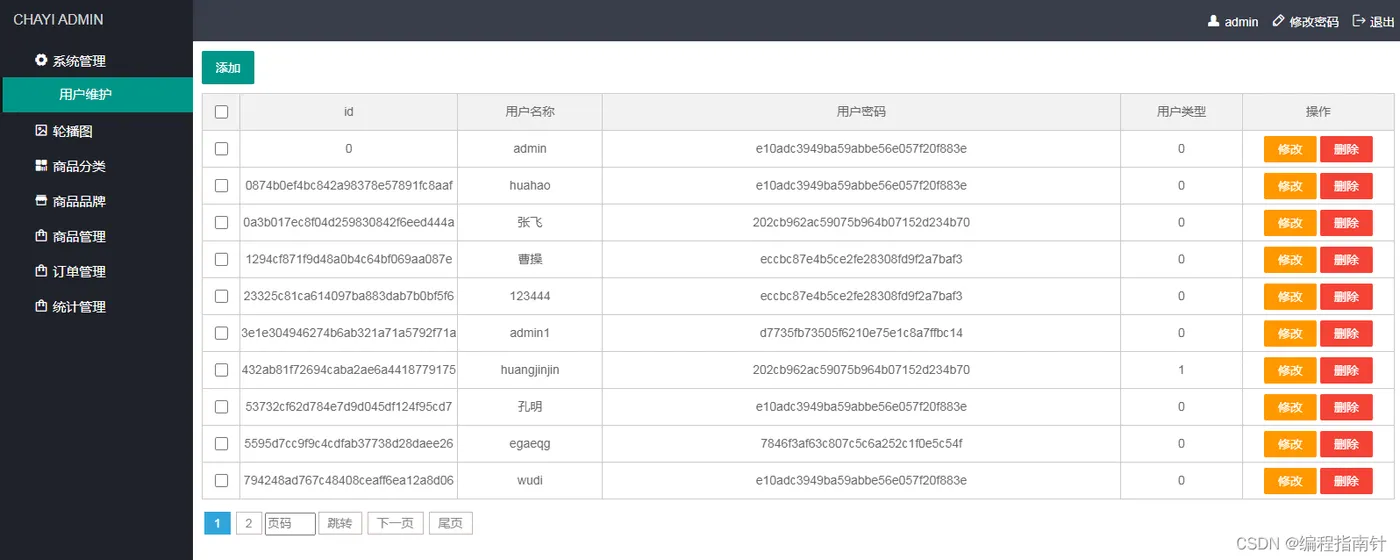This screenshot has width=1400, height=560.
Task: Go to page 2 in pagination
Action: click(x=249, y=523)
